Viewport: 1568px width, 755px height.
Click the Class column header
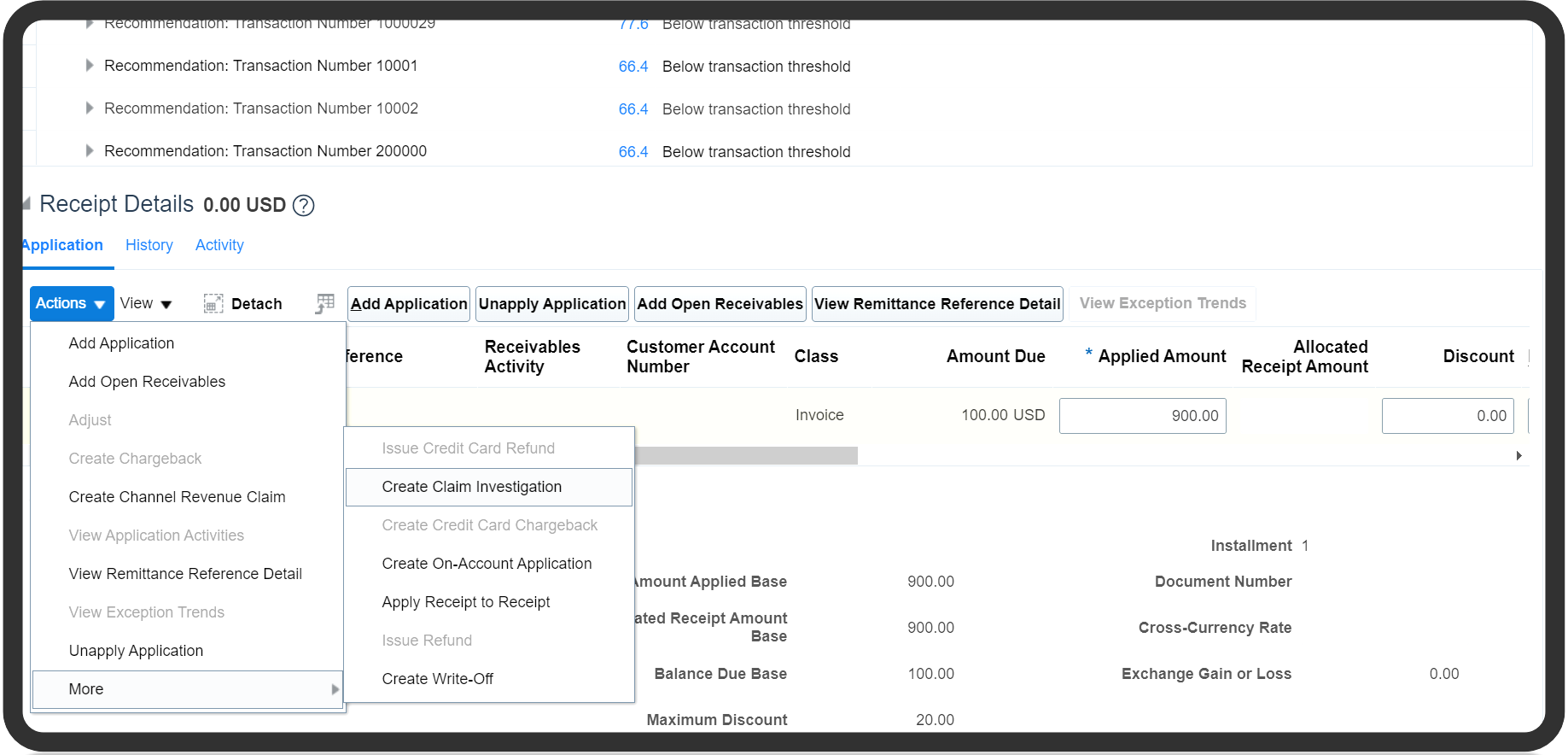[816, 356]
